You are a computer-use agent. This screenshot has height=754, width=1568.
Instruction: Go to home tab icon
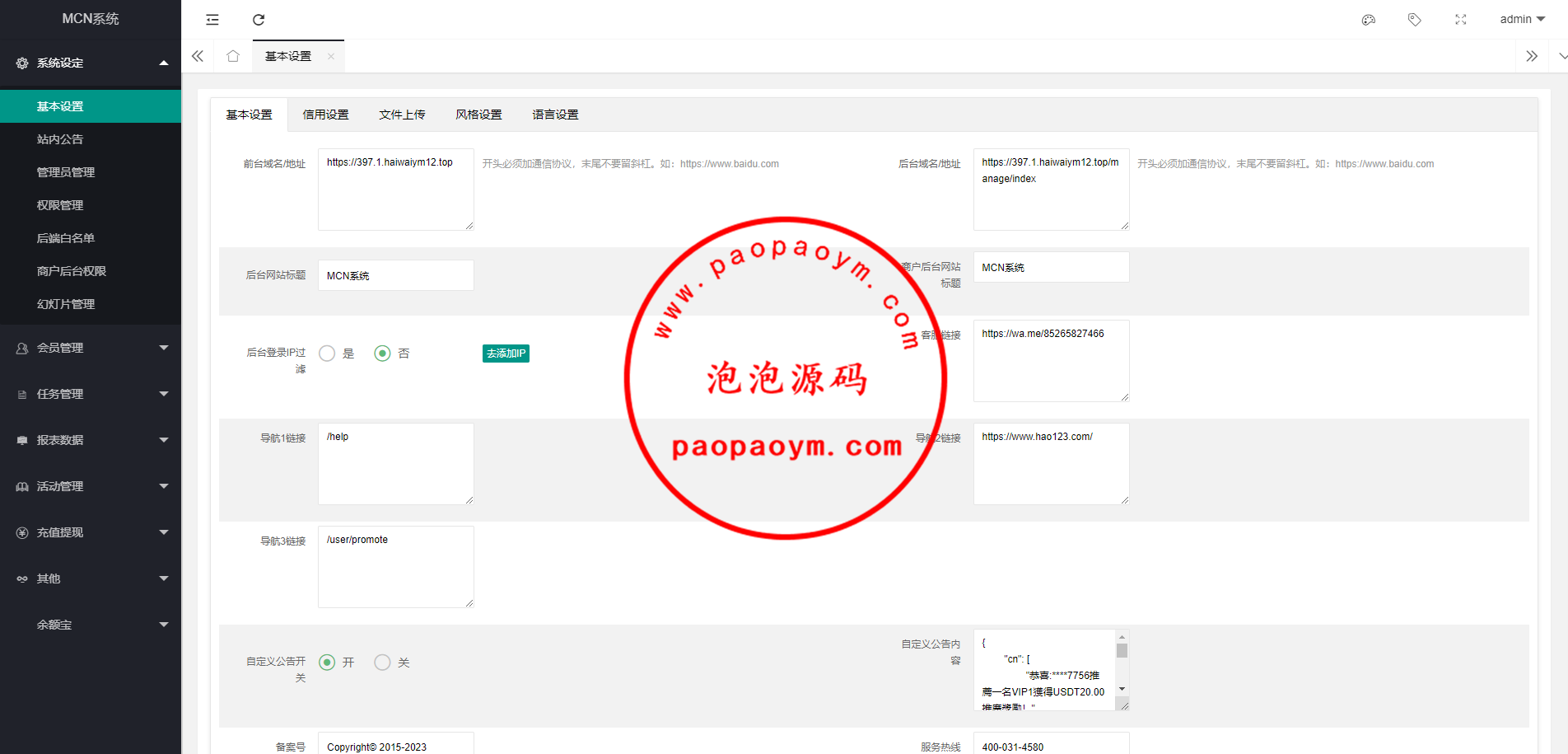click(233, 56)
